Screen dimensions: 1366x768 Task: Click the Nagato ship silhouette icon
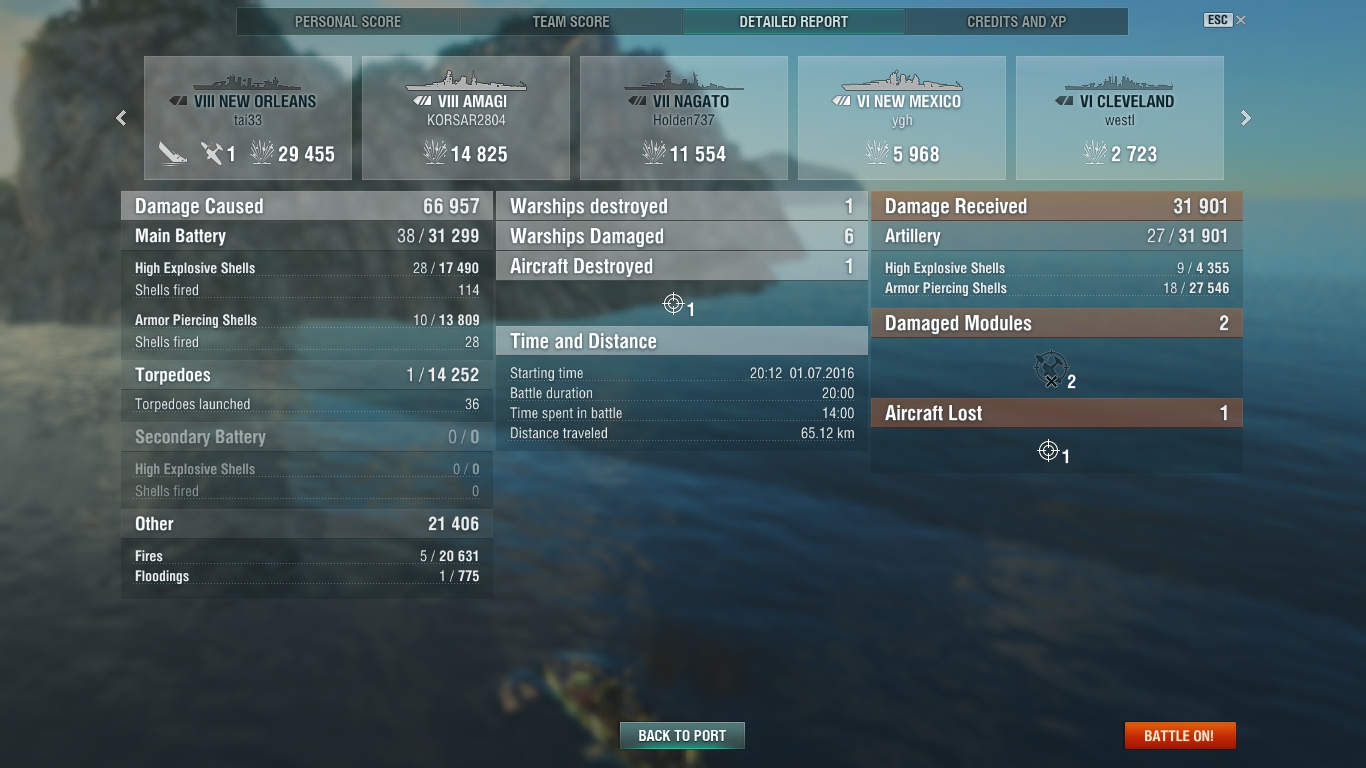tap(684, 81)
